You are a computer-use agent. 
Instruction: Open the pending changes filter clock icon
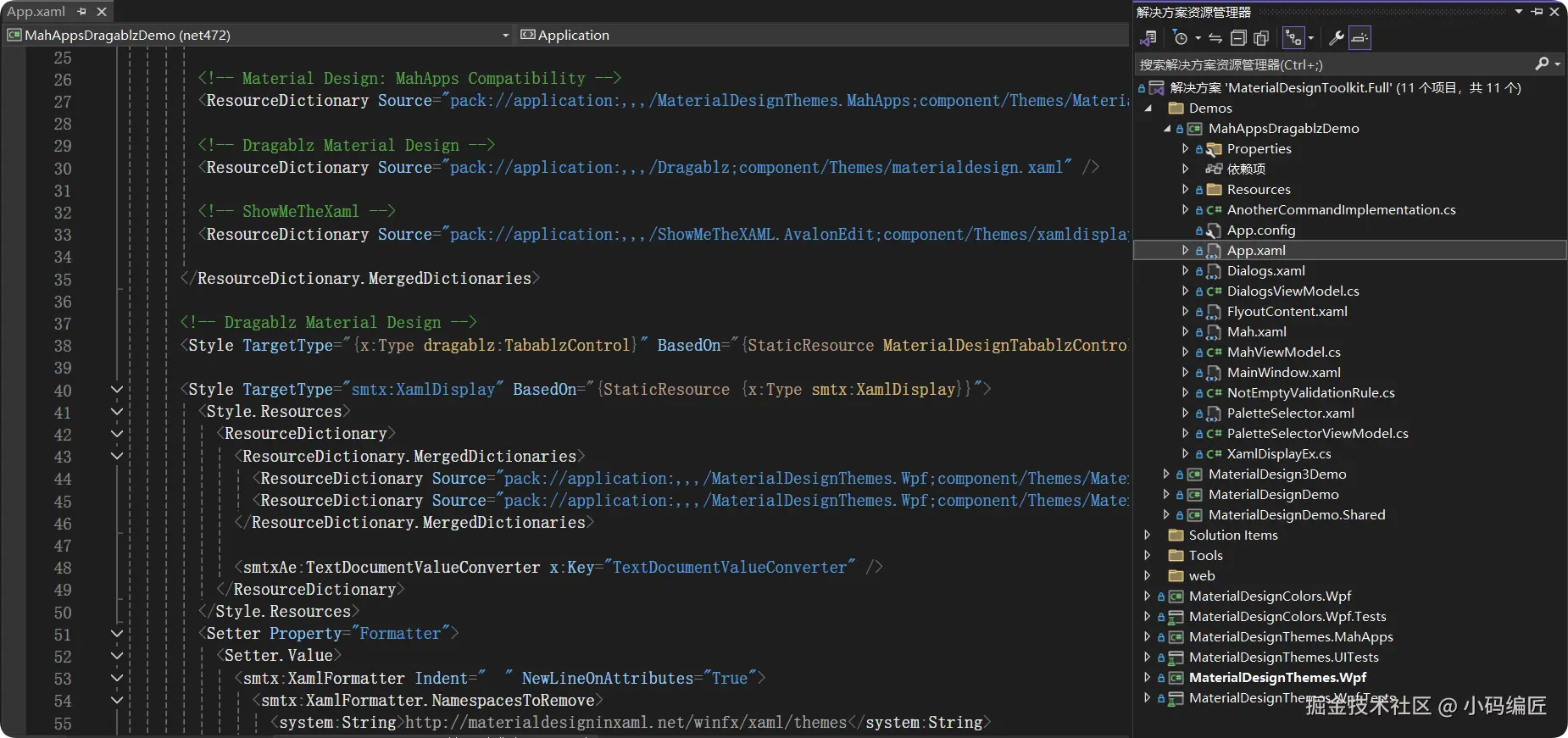[x=1181, y=38]
